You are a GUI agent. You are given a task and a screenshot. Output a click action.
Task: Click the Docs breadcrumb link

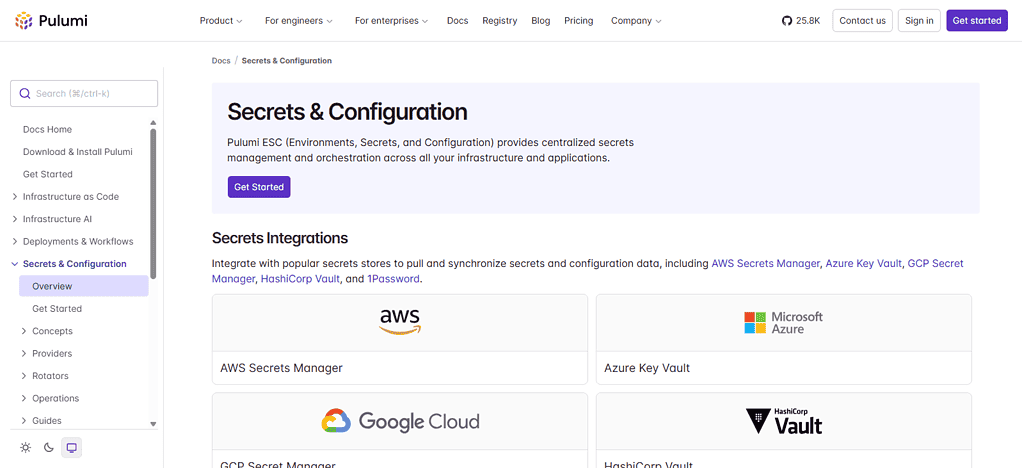tap(221, 61)
